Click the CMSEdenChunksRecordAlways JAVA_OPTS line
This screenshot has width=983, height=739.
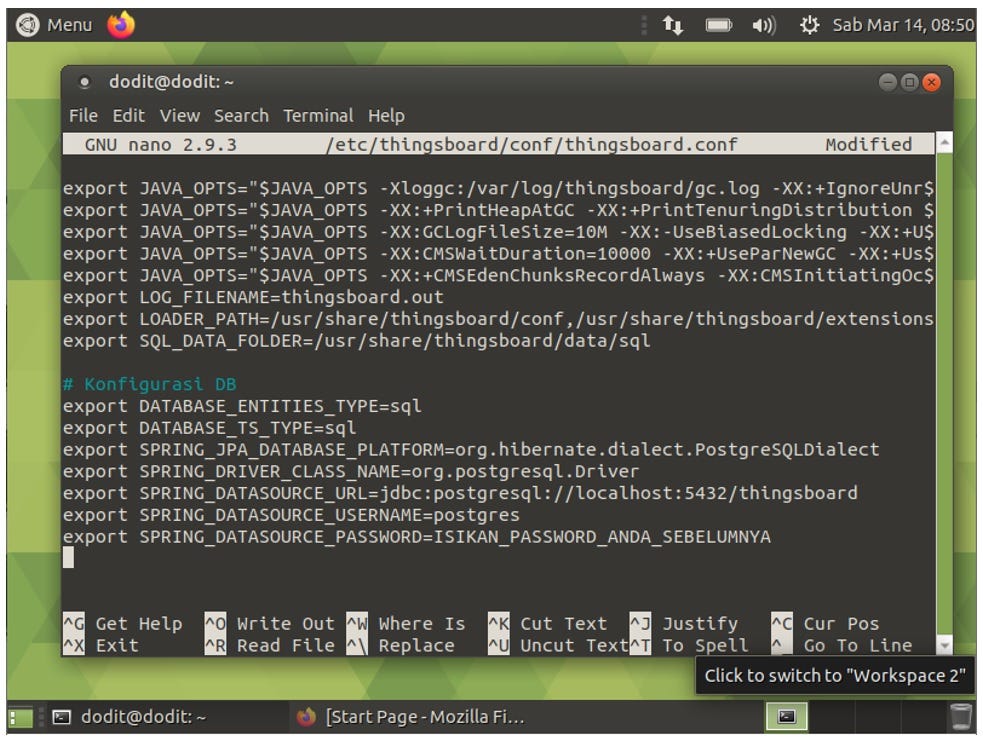pyautogui.click(x=498, y=276)
